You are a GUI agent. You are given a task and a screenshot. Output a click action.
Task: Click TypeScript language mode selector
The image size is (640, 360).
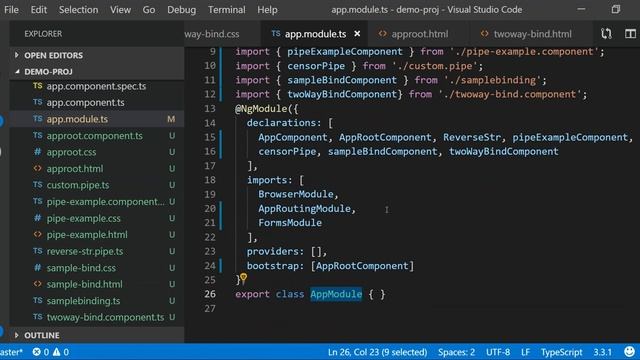click(562, 352)
